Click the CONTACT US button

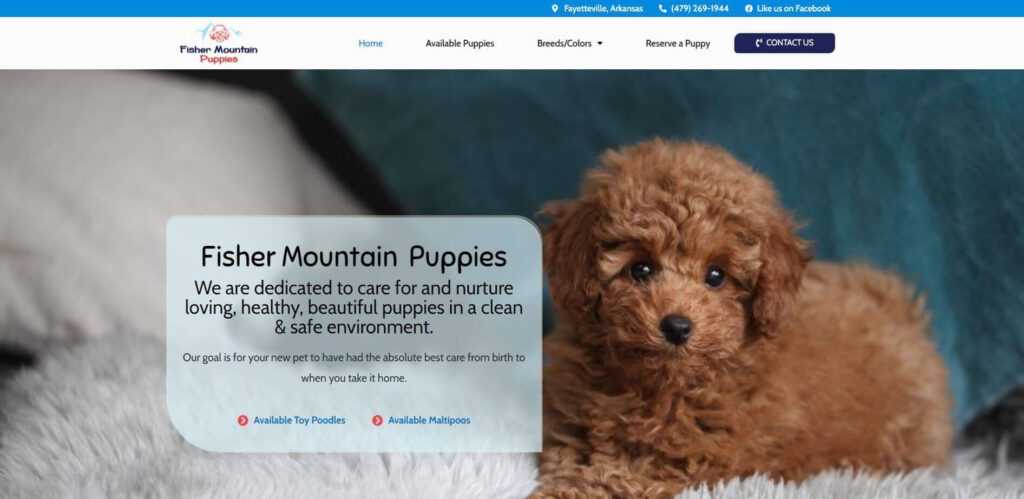[784, 43]
